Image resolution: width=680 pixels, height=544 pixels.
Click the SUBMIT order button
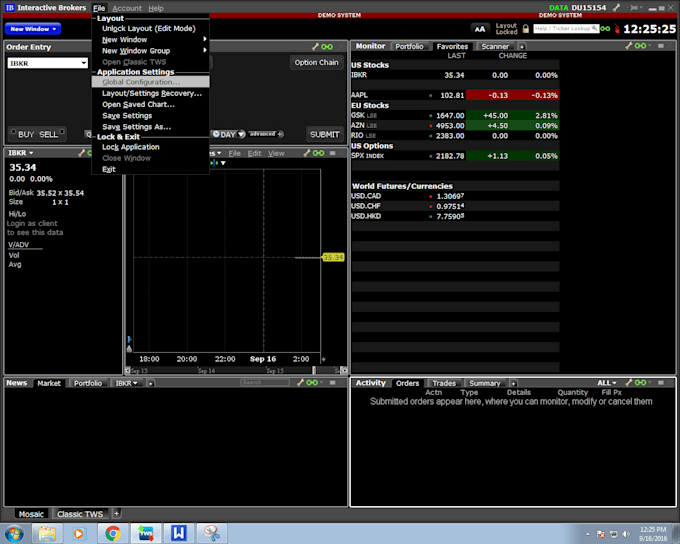[x=324, y=134]
